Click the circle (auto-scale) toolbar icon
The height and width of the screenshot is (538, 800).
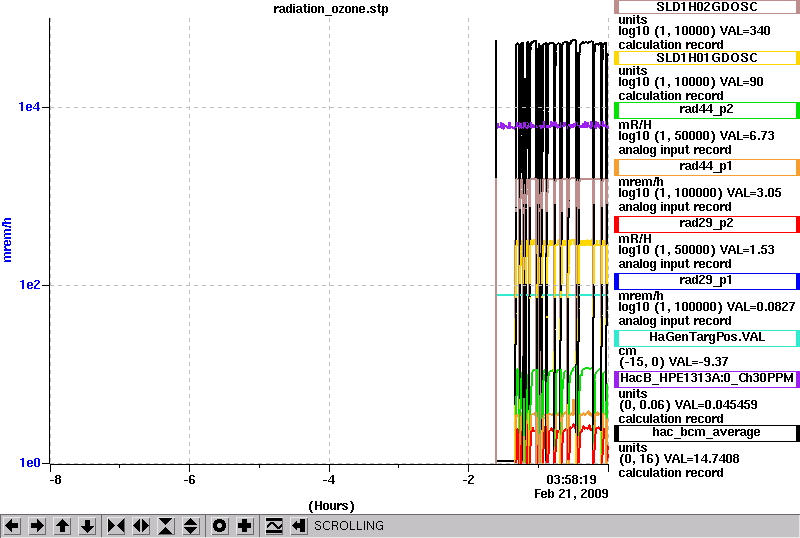pyautogui.click(x=219, y=526)
